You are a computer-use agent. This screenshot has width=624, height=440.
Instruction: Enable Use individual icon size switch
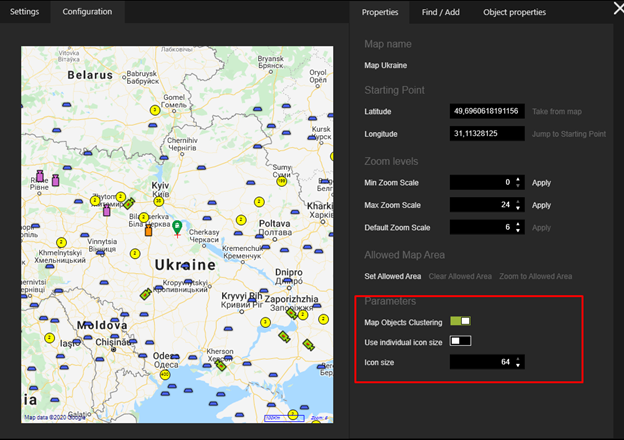(x=460, y=341)
